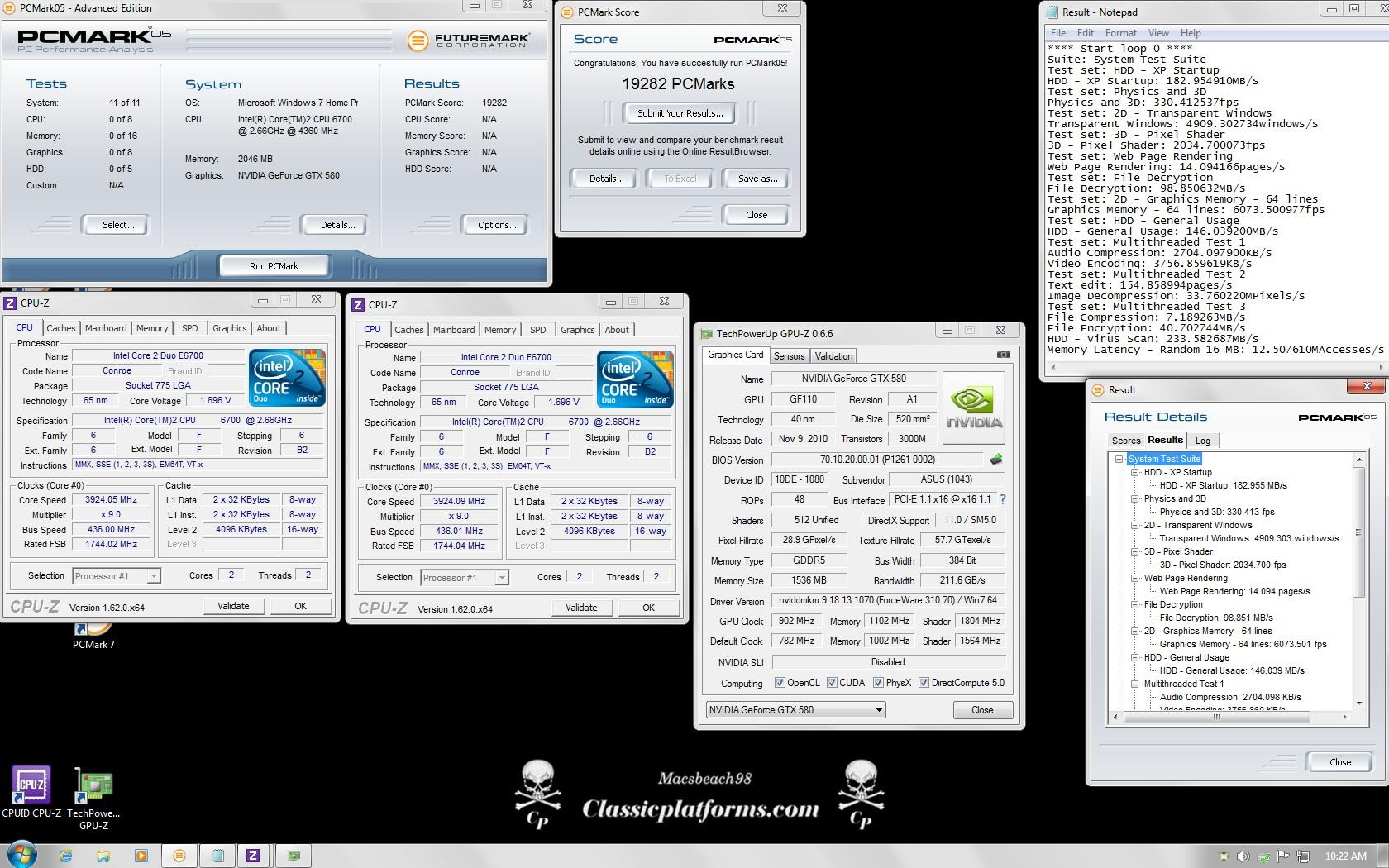Click Save as... in PCMark Score
Image resolution: width=1389 pixels, height=868 pixels.
click(757, 179)
